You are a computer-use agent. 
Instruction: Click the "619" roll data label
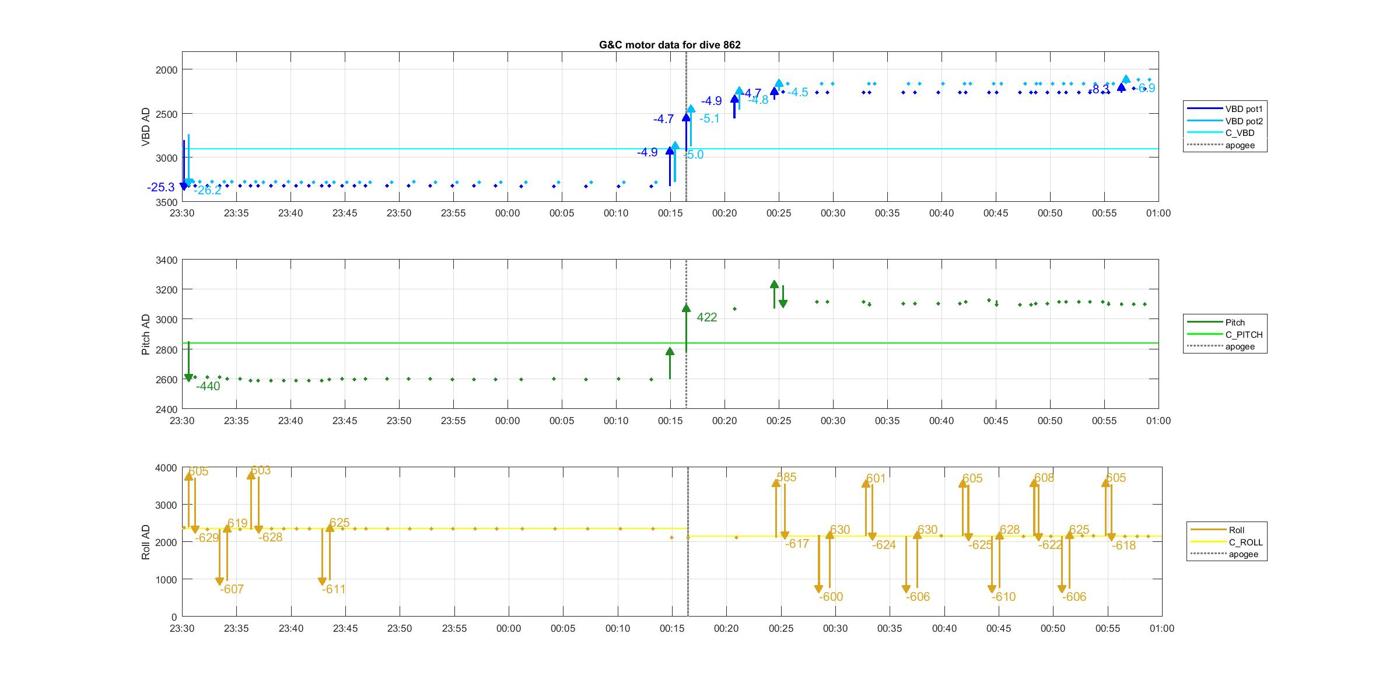coord(237,523)
